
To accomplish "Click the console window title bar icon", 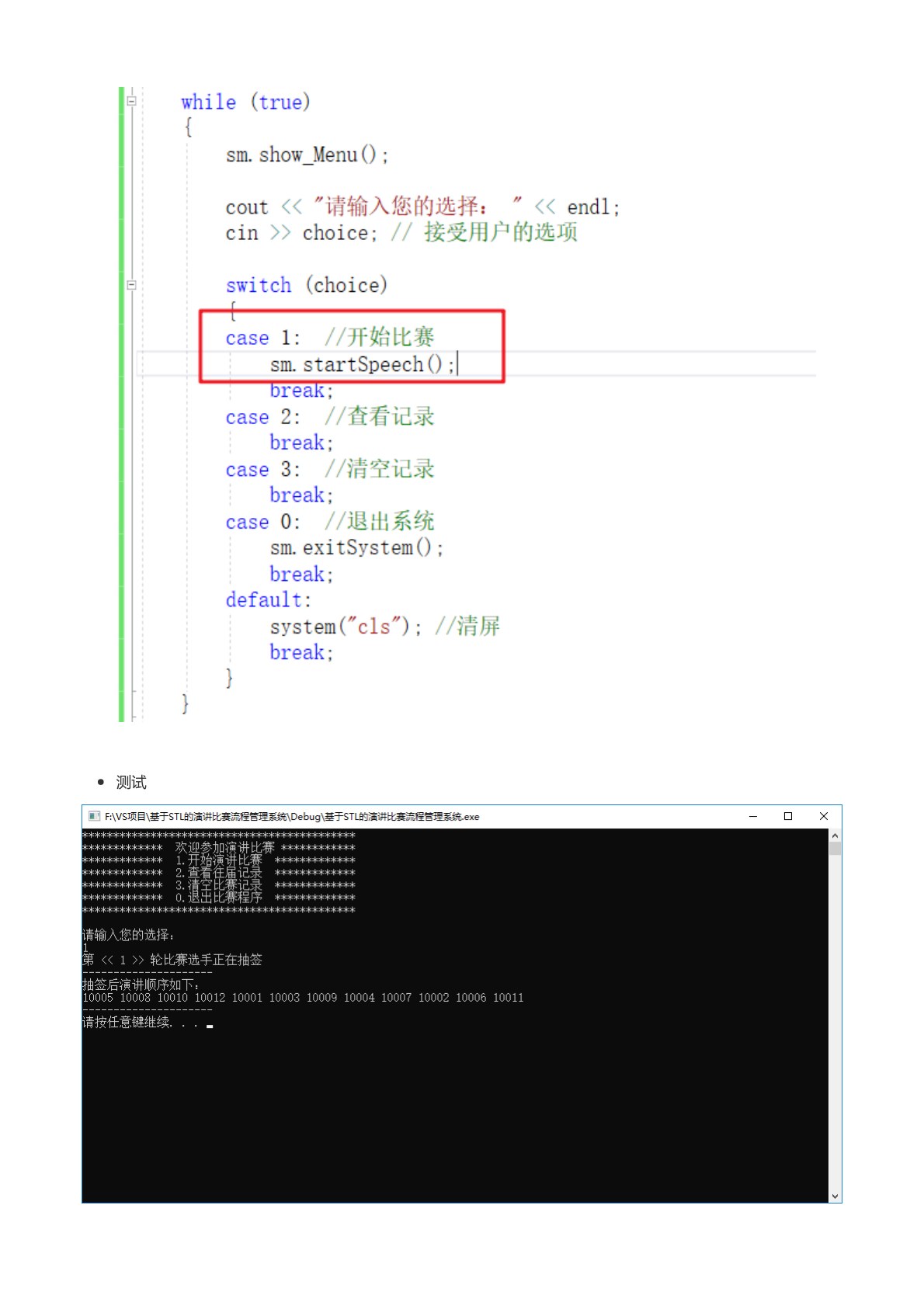I will [94, 816].
